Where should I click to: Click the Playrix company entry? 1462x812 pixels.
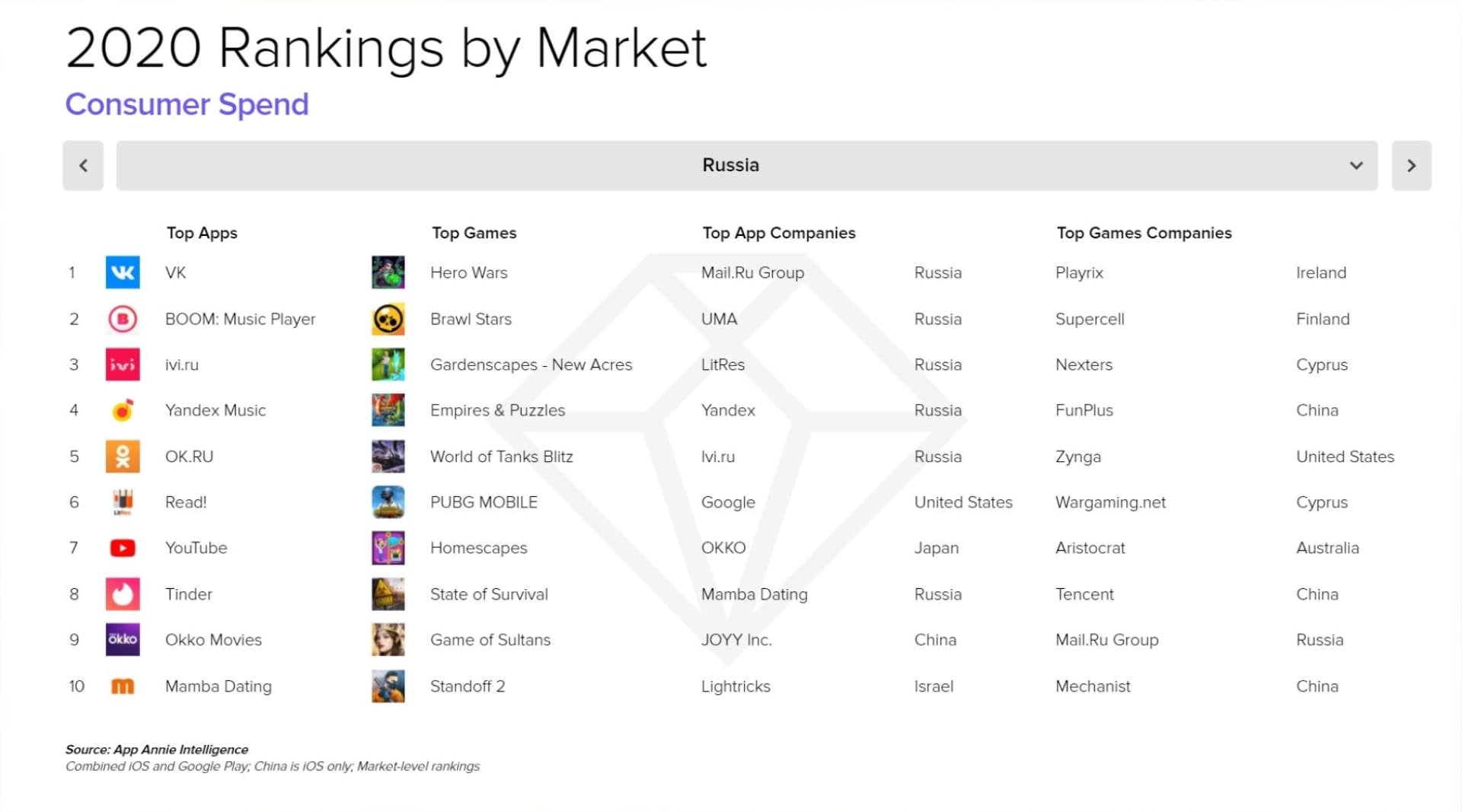pos(1079,272)
